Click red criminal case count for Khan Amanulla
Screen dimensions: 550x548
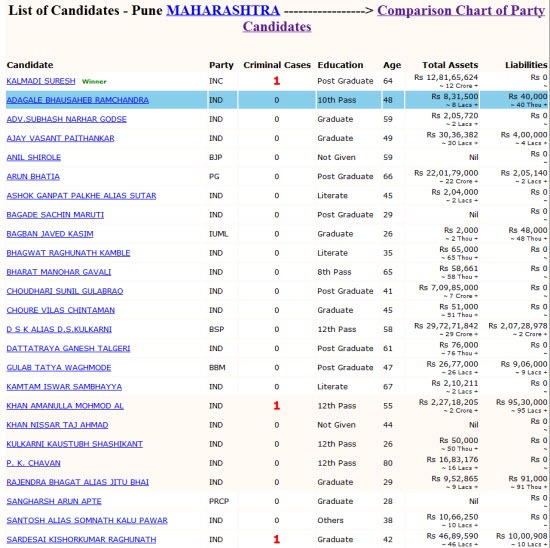[x=277, y=406]
